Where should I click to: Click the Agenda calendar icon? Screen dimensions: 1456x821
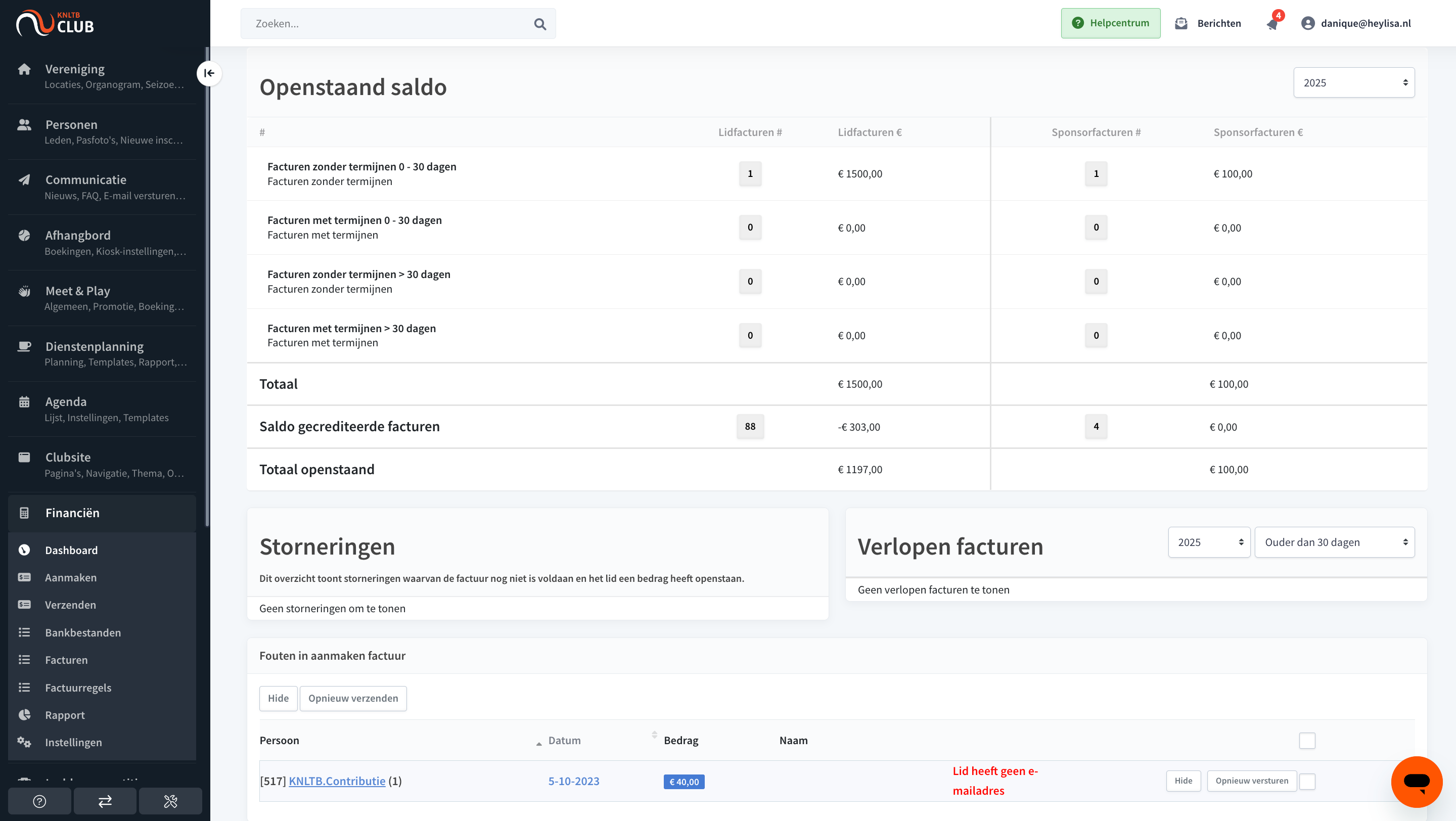click(x=24, y=402)
